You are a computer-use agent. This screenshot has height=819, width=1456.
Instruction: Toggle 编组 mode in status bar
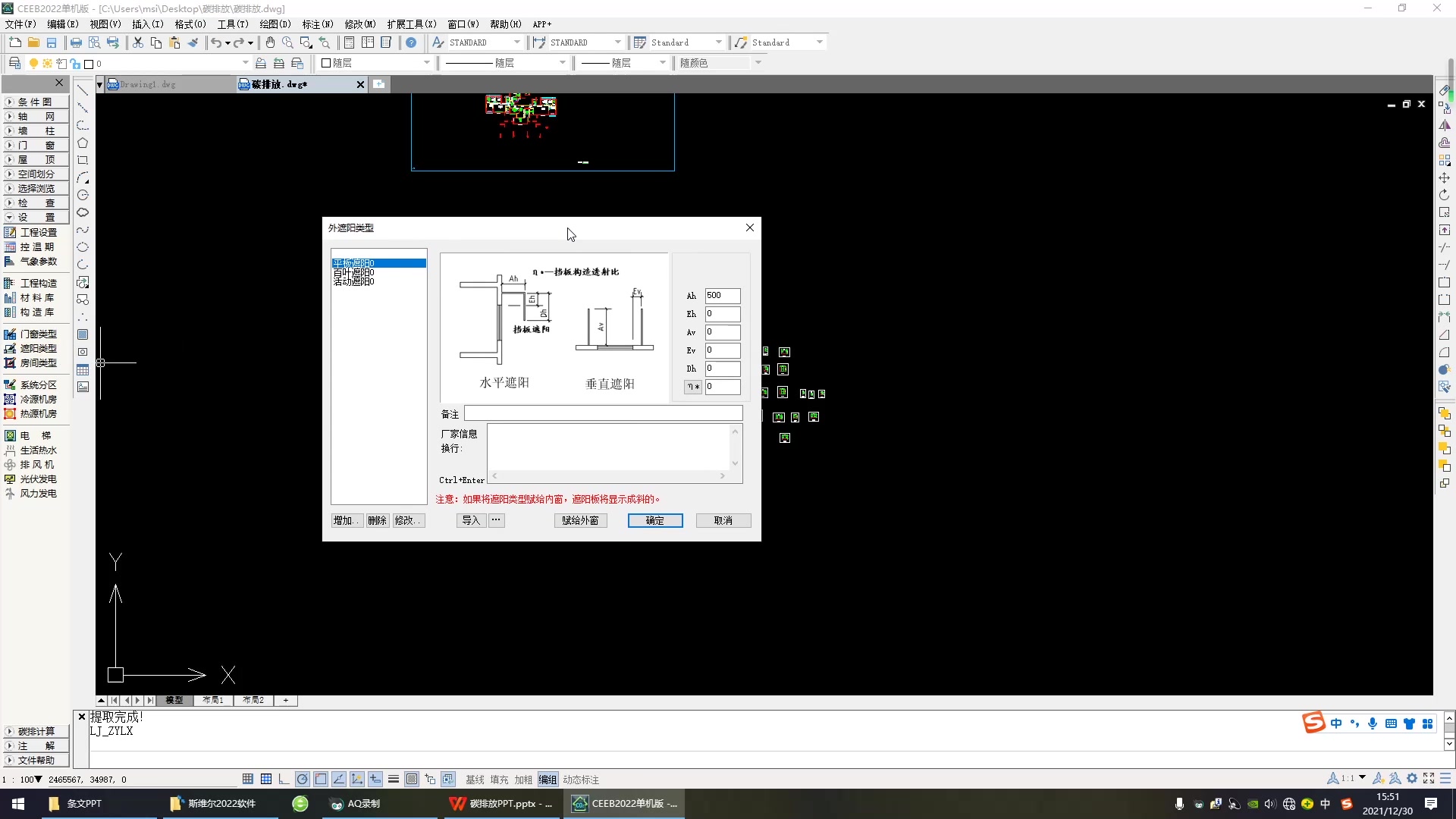[548, 780]
